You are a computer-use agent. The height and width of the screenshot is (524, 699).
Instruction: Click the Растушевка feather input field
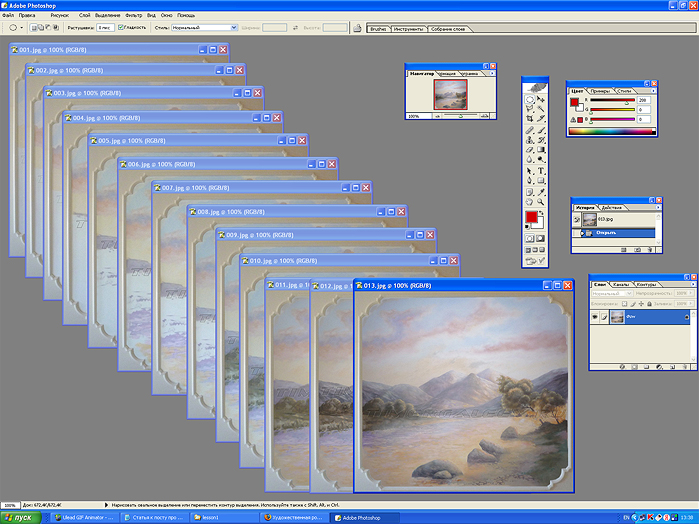[x=106, y=28]
